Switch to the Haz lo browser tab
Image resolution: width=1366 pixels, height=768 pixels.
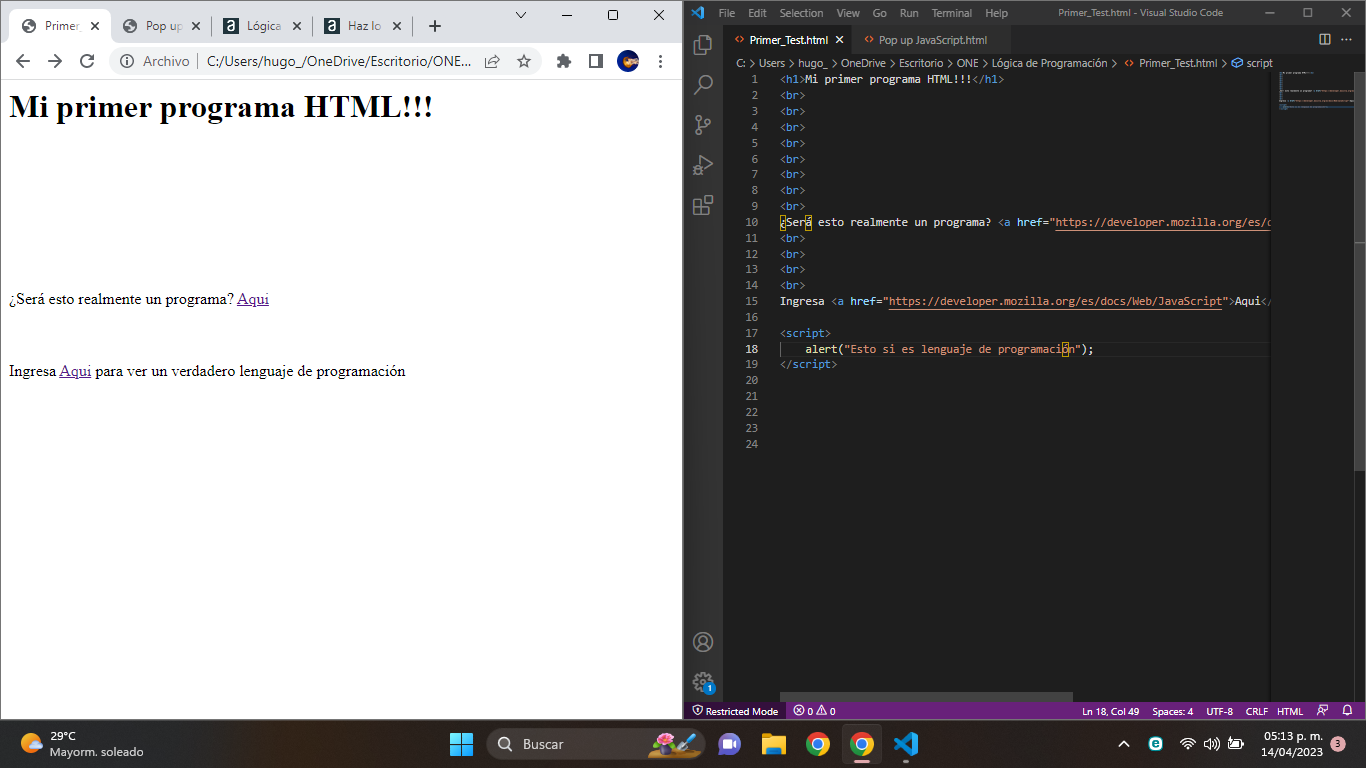[364, 26]
